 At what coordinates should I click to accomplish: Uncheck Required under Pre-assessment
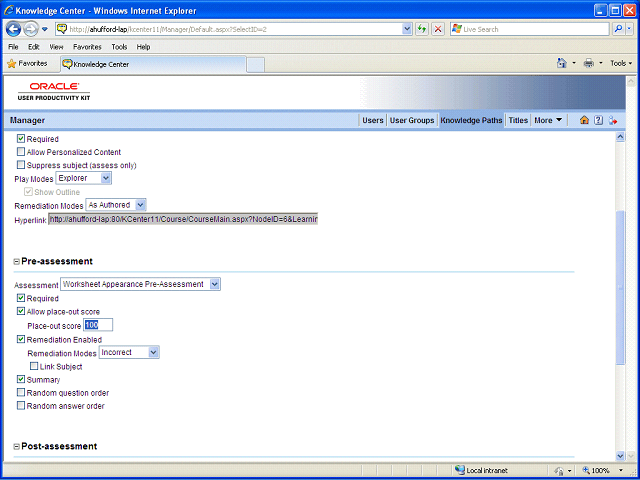(21, 298)
